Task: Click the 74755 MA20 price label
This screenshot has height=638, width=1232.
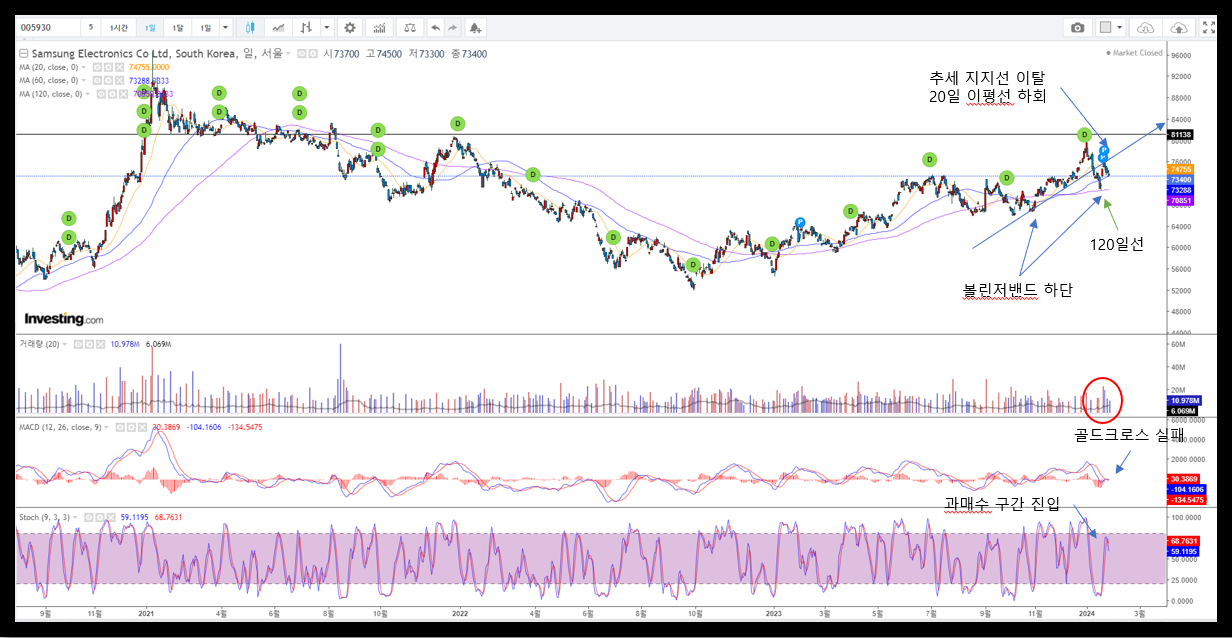Action: click(1181, 169)
